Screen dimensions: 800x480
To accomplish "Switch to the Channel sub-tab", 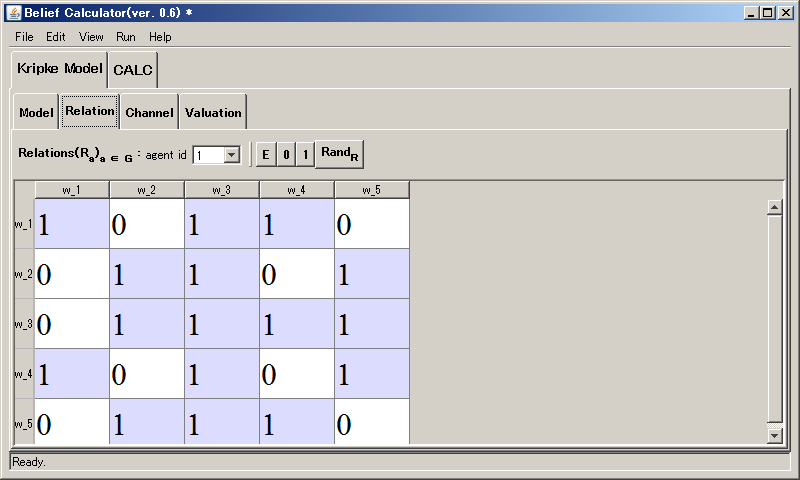I will pos(149,113).
